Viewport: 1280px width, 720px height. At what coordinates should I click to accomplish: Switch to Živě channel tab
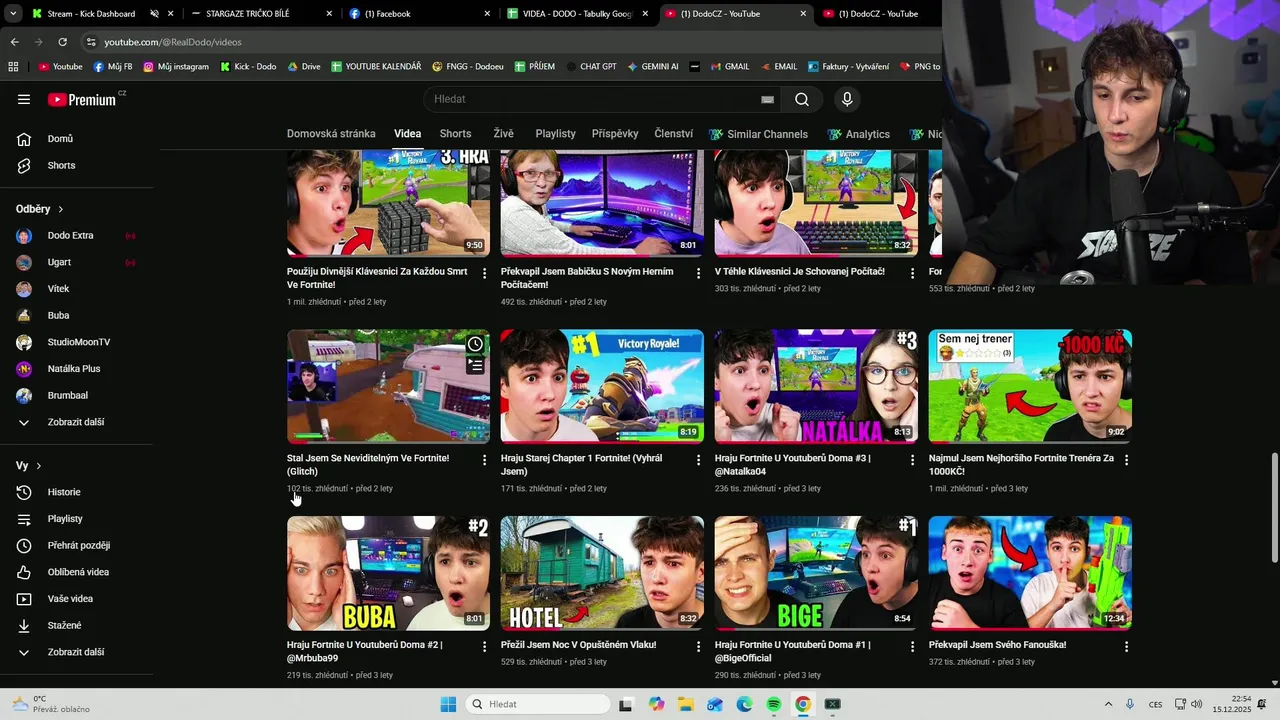tap(503, 134)
